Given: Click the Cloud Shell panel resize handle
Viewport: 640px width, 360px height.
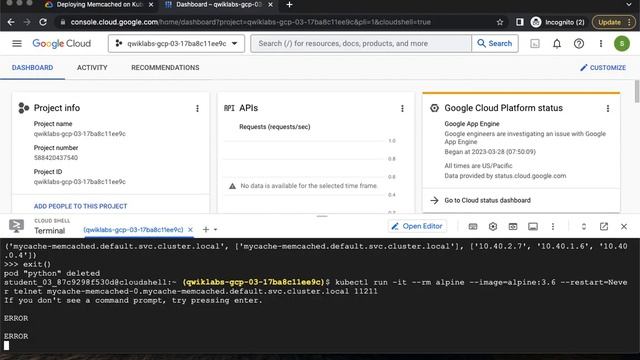Looking at the screenshot, I should click(x=322, y=216).
